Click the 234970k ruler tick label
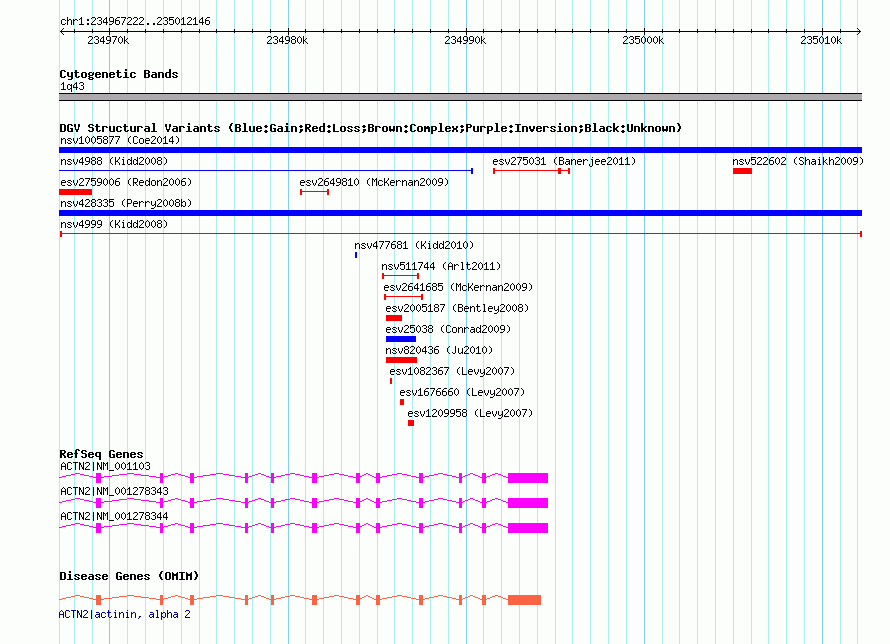The width and height of the screenshot is (890, 644). (108, 40)
